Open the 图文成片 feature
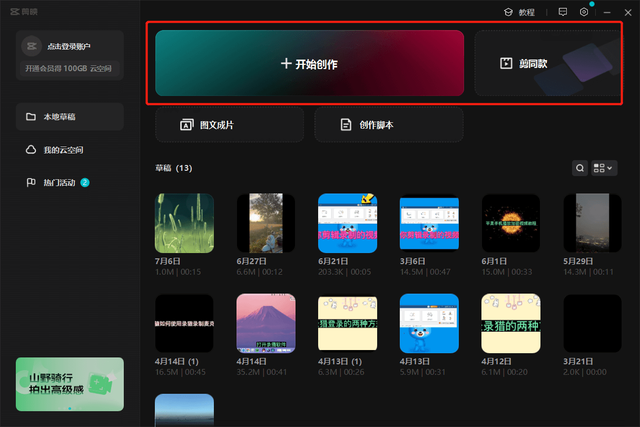The image size is (640, 427). coord(229,125)
